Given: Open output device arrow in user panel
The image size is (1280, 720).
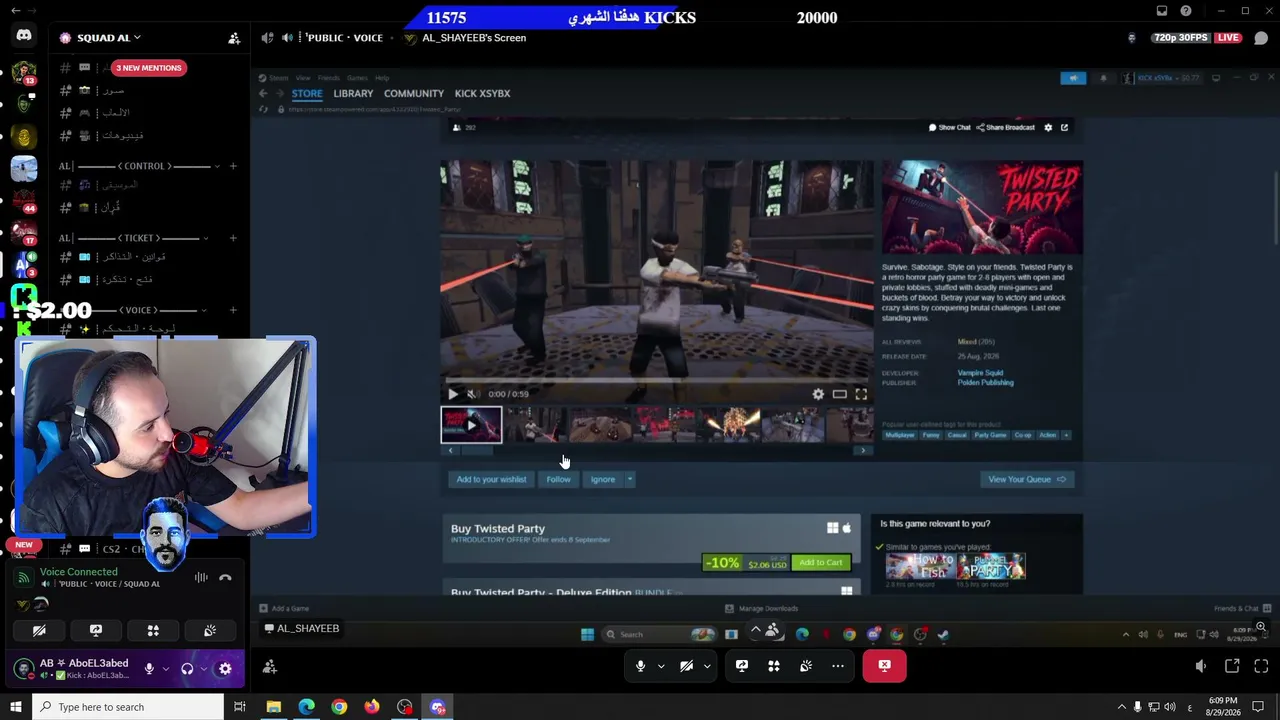Looking at the screenshot, I should (x=203, y=669).
